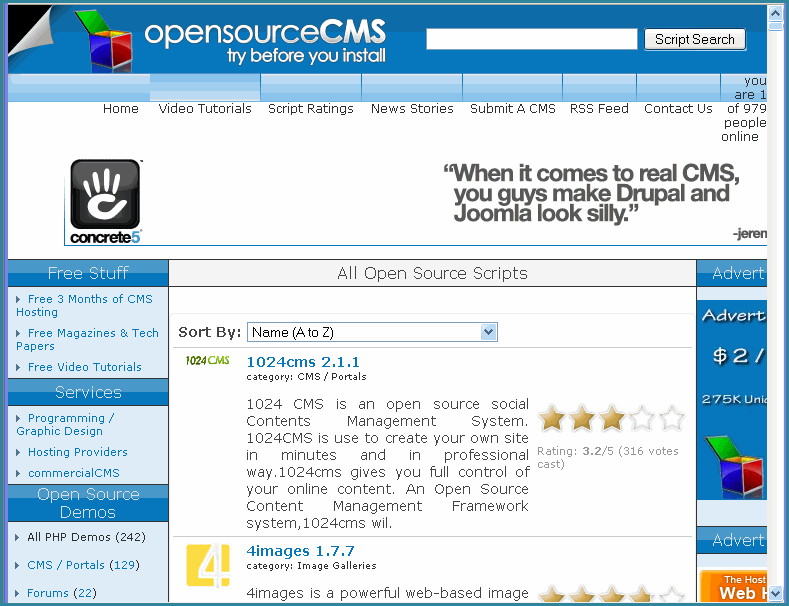Rate 1024cms with the second star
This screenshot has height=606, width=789.
tap(582, 418)
